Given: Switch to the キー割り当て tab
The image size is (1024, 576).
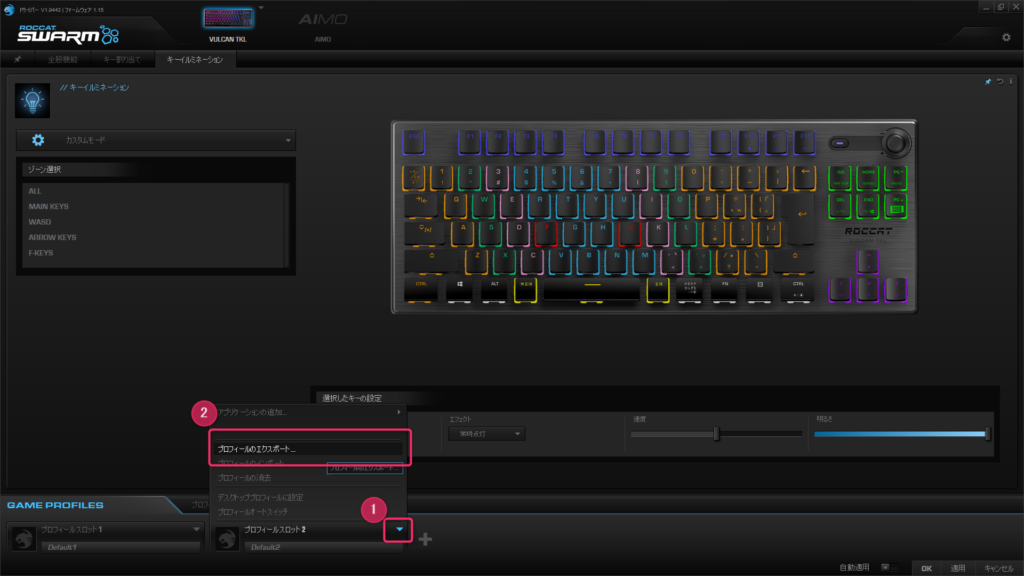Looking at the screenshot, I should tap(122, 59).
